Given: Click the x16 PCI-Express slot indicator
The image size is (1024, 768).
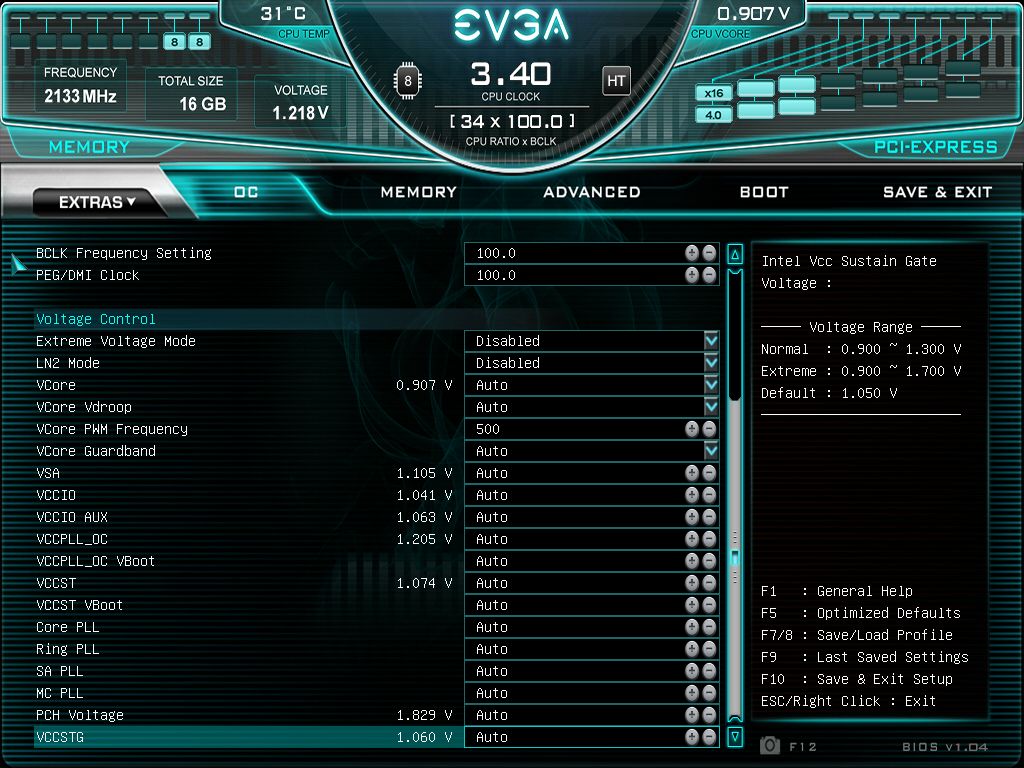Looking at the screenshot, I should [x=713, y=93].
